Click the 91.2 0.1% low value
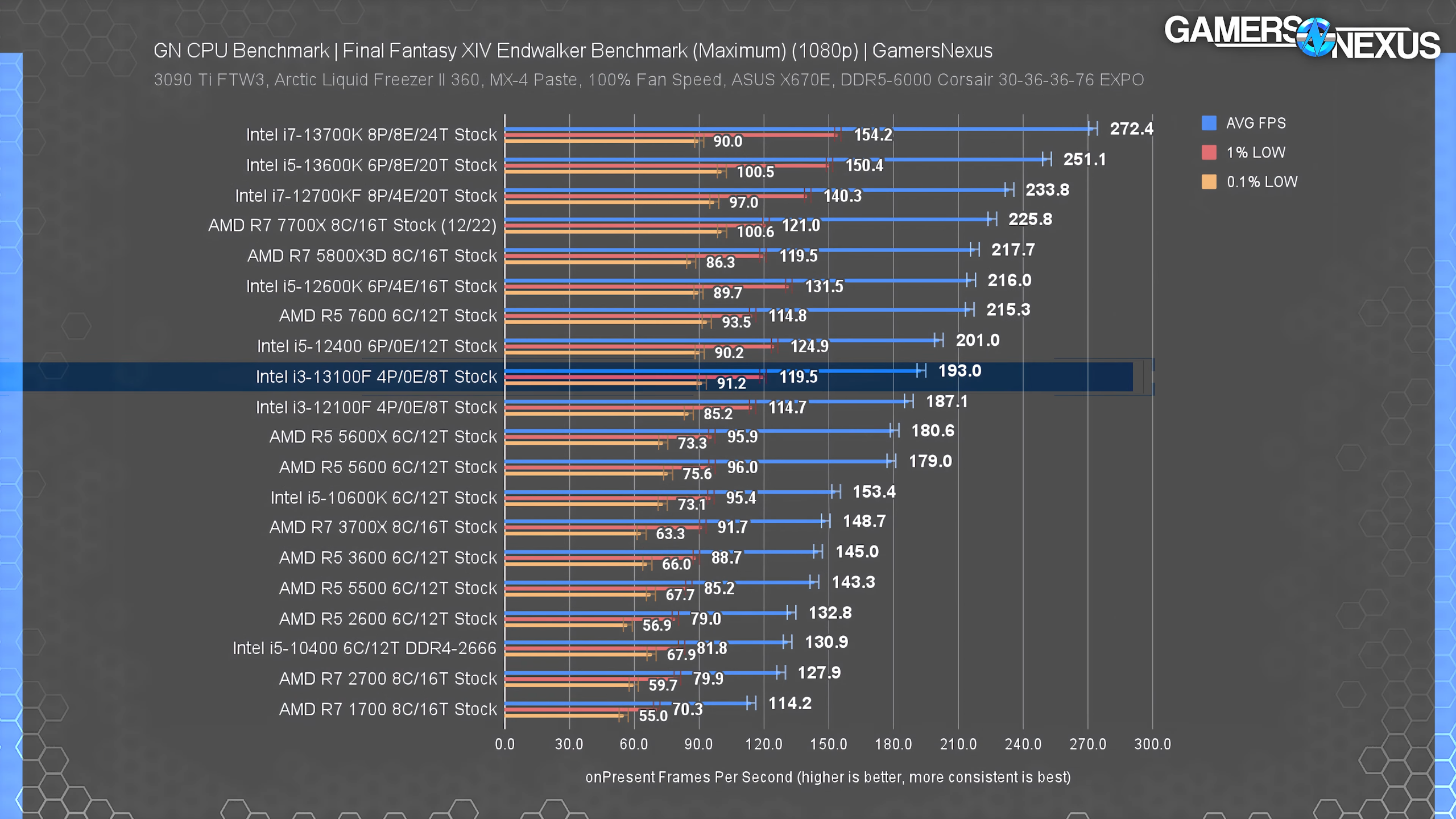Screen dimensions: 1456x819 (731, 384)
